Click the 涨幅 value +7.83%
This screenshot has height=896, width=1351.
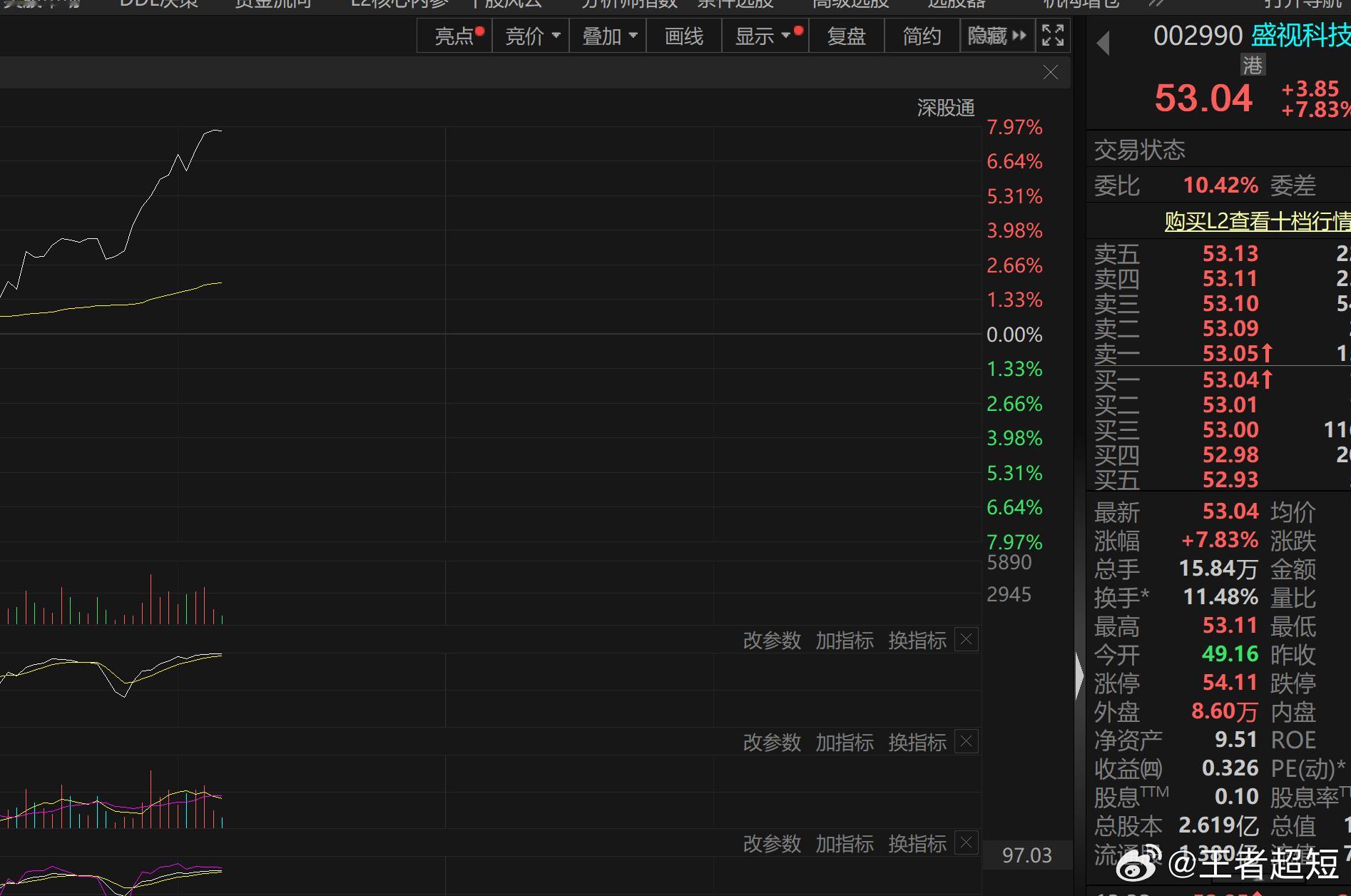tap(1220, 539)
